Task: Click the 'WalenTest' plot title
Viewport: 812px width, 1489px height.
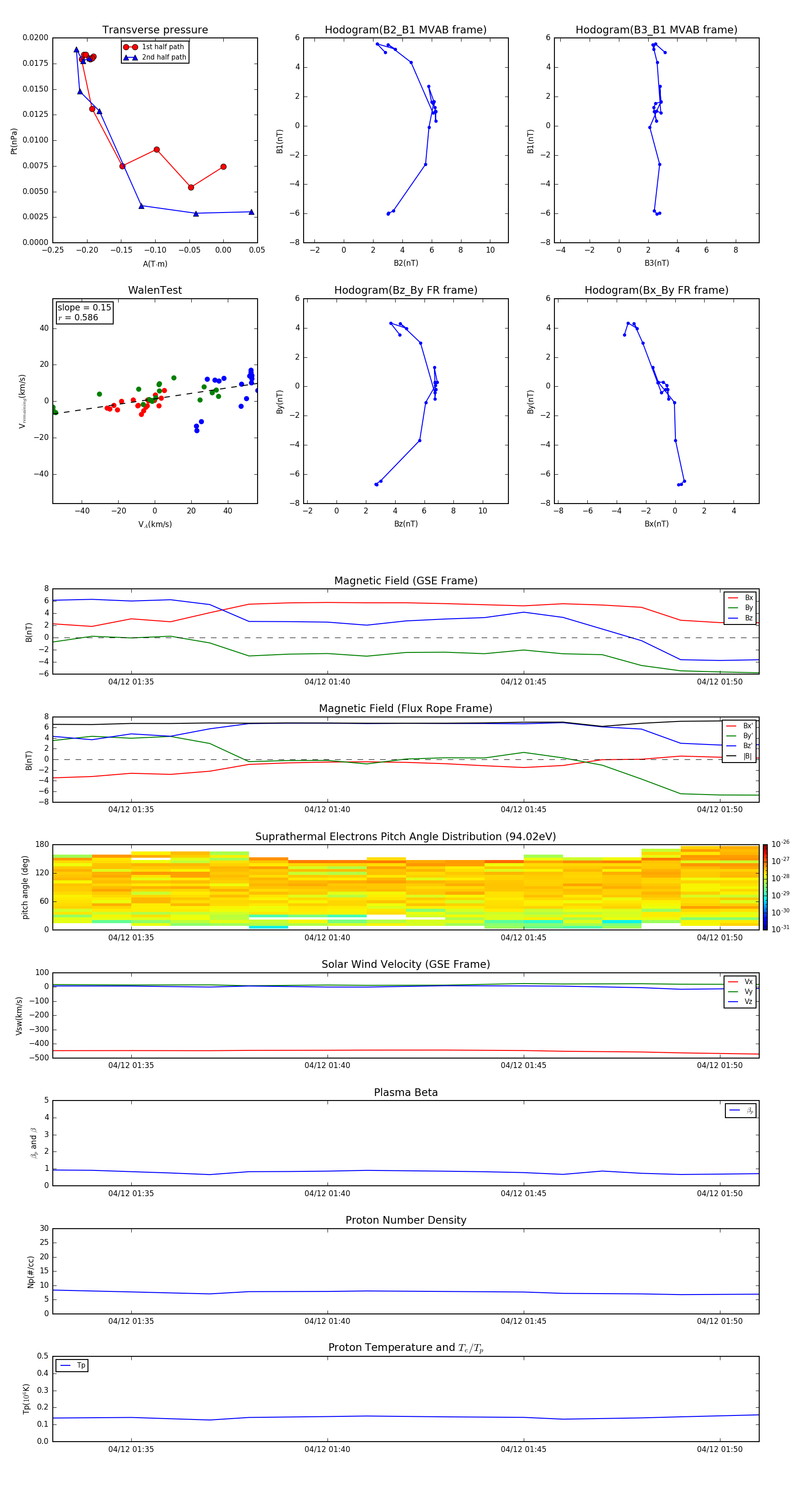Action: pyautogui.click(x=155, y=290)
